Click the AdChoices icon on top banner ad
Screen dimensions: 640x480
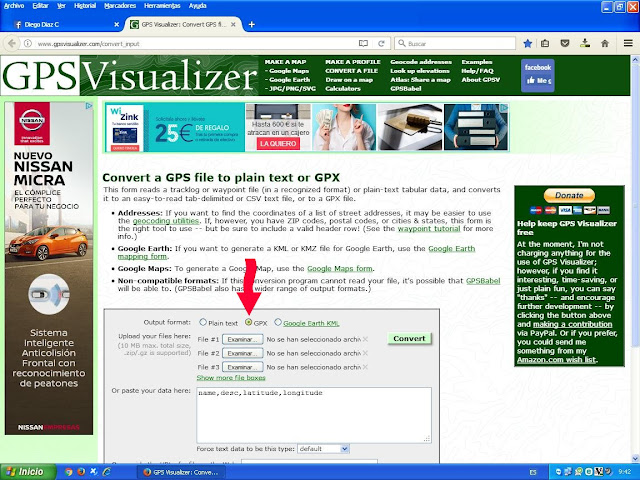504,107
